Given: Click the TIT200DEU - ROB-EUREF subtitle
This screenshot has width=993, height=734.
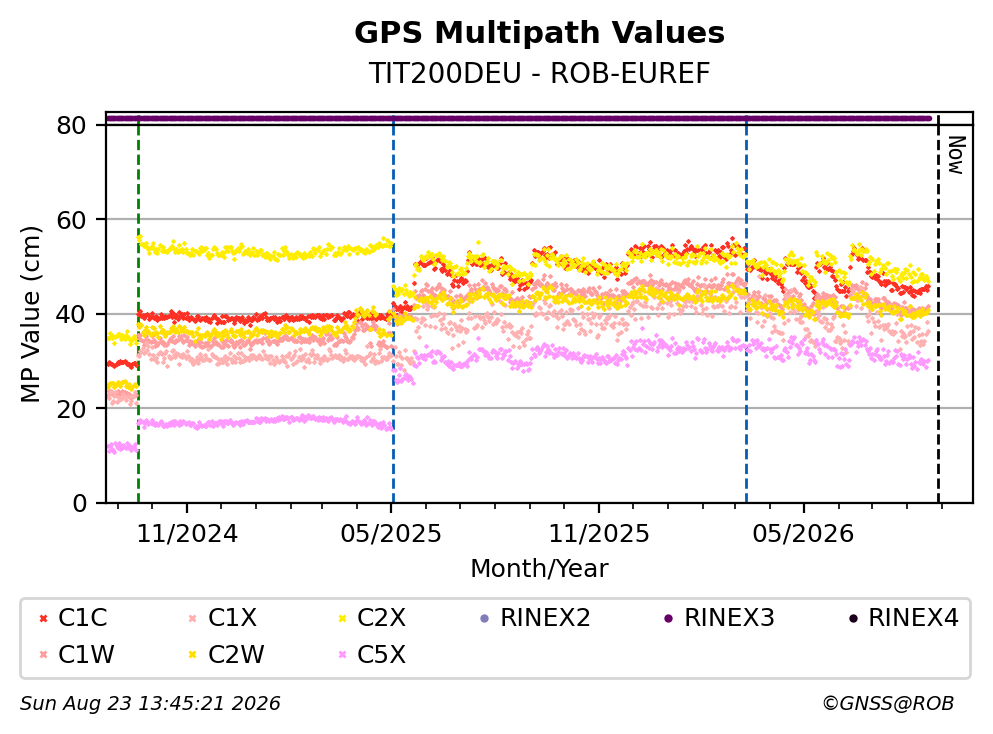Looking at the screenshot, I should 540,73.
